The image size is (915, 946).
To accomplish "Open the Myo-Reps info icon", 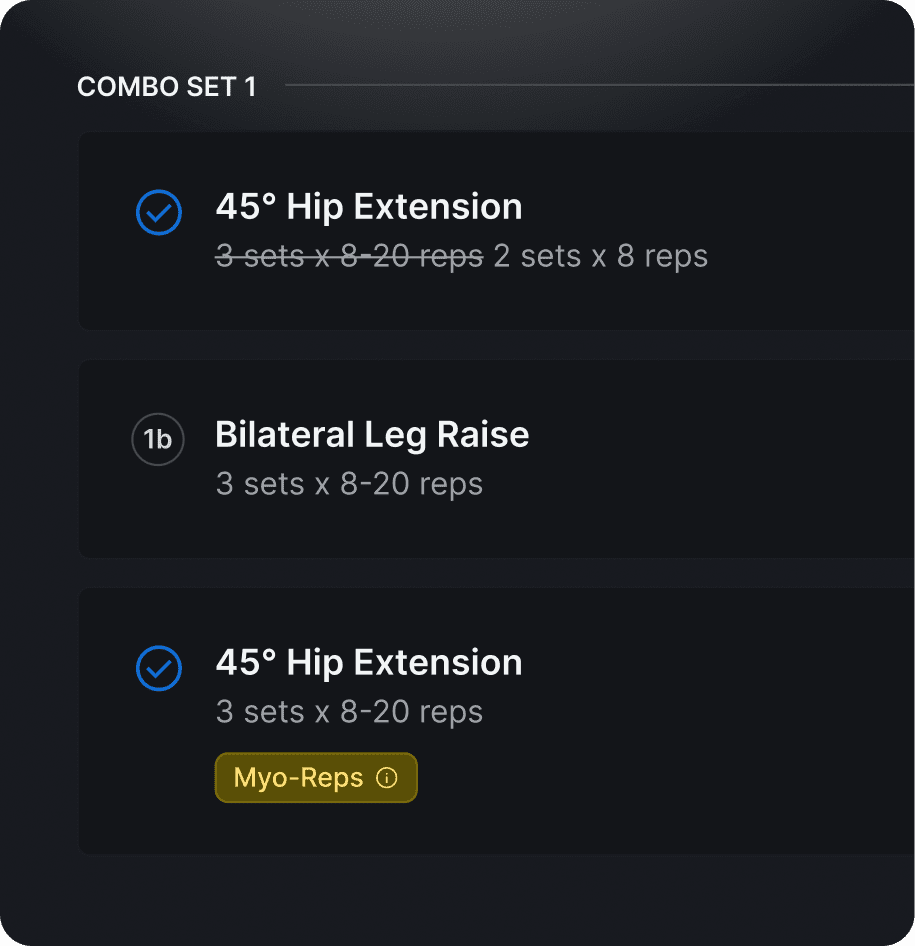I will pyautogui.click(x=387, y=778).
